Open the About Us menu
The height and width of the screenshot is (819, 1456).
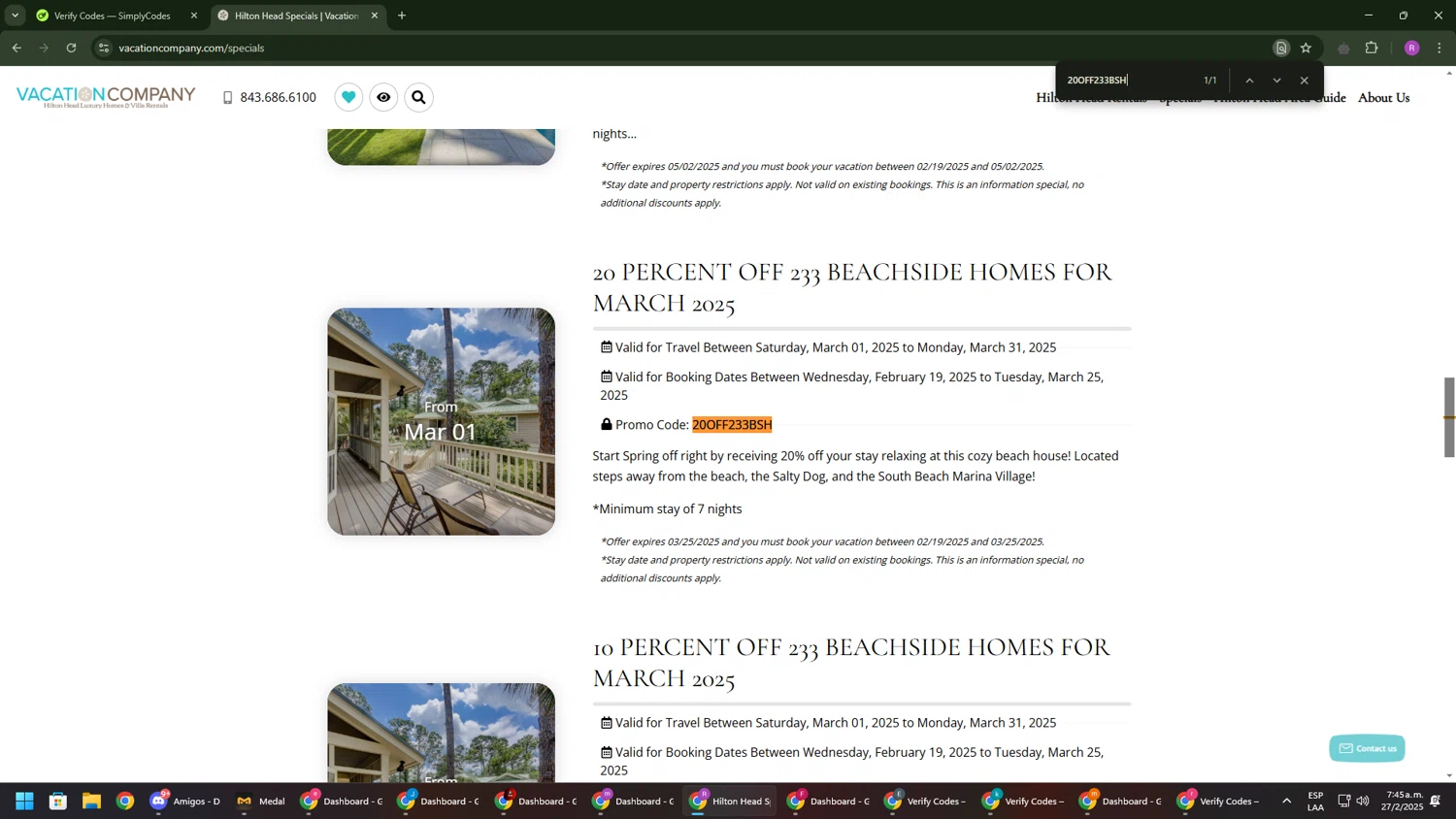click(x=1383, y=97)
